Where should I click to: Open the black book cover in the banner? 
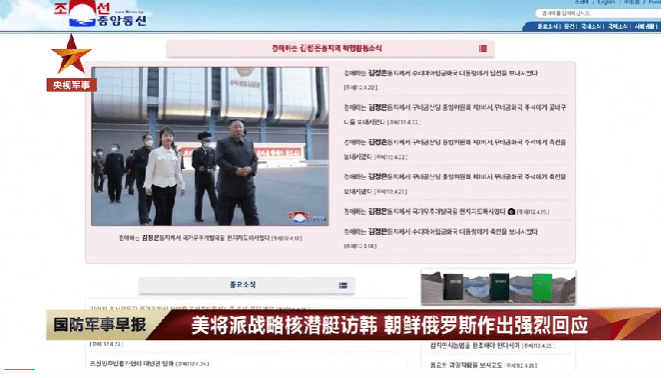coord(453,287)
